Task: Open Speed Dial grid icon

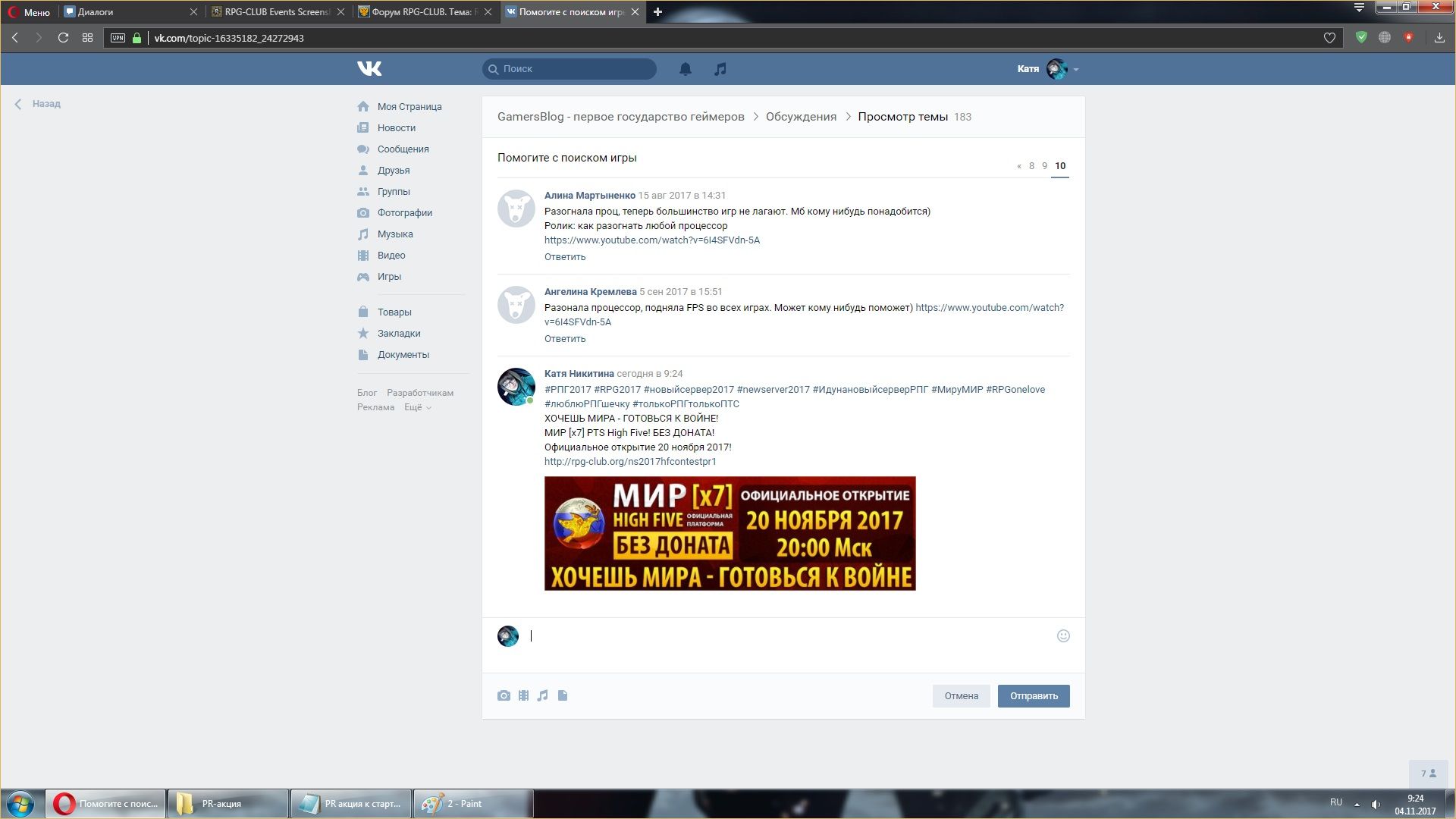Action: (x=87, y=37)
